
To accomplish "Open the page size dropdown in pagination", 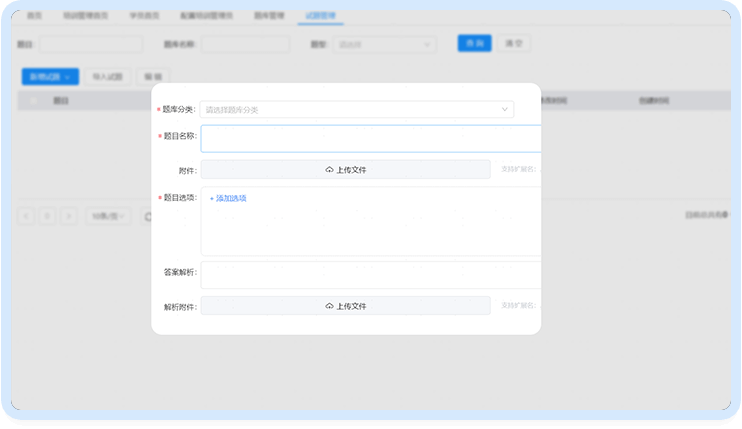I will 108,216.
